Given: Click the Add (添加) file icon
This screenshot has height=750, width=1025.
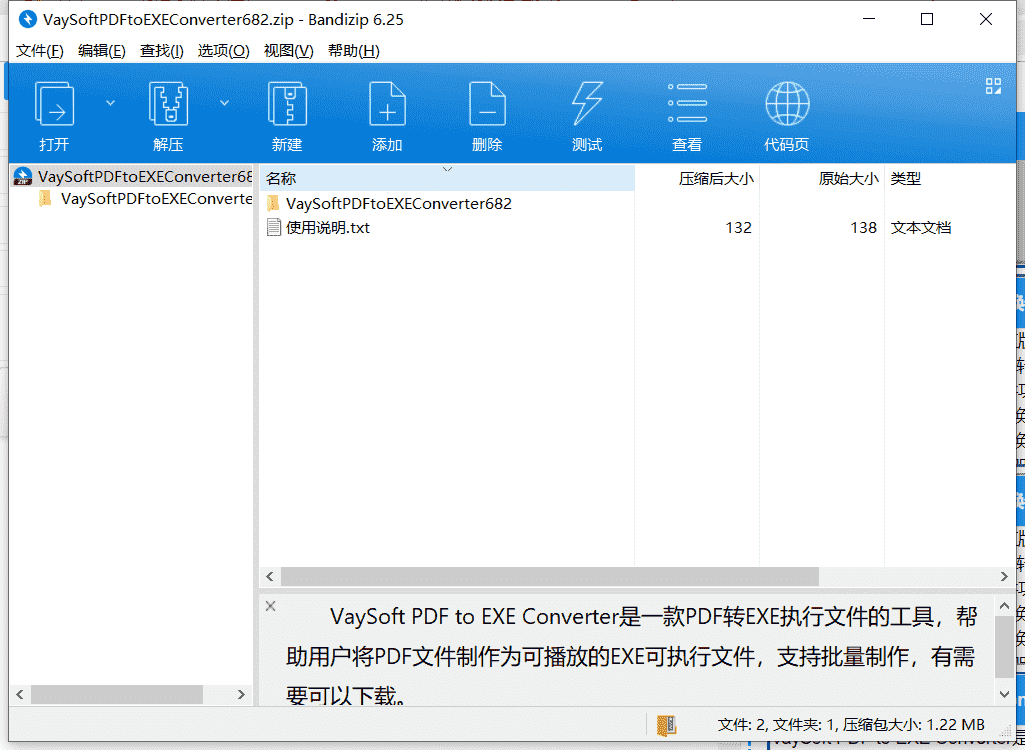Looking at the screenshot, I should point(388,103).
